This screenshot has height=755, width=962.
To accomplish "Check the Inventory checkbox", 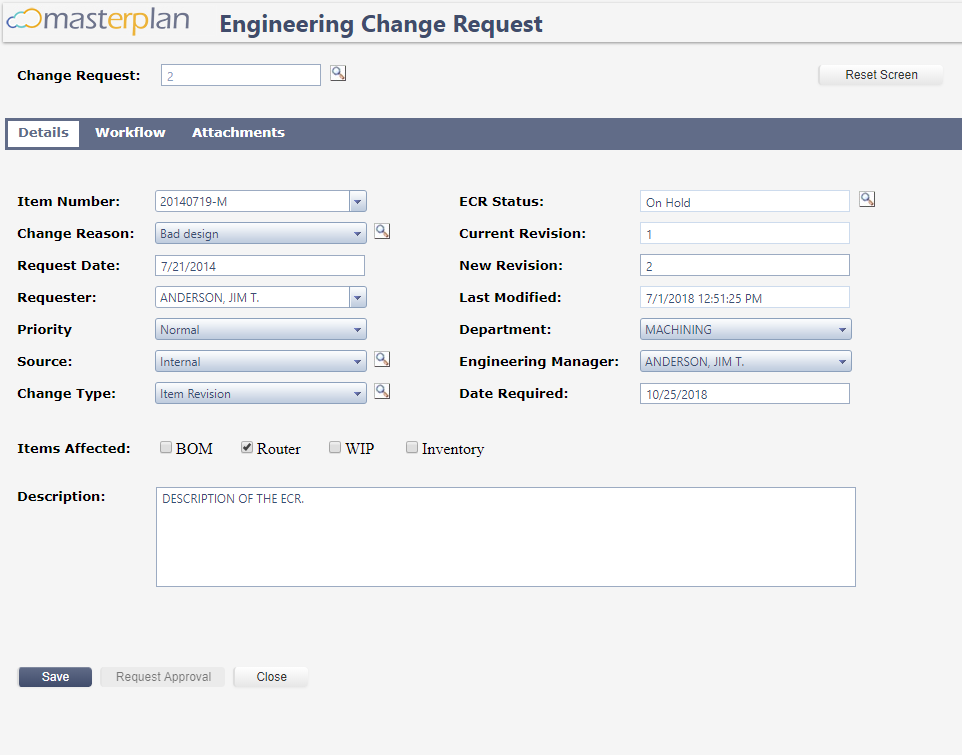I will coord(412,447).
